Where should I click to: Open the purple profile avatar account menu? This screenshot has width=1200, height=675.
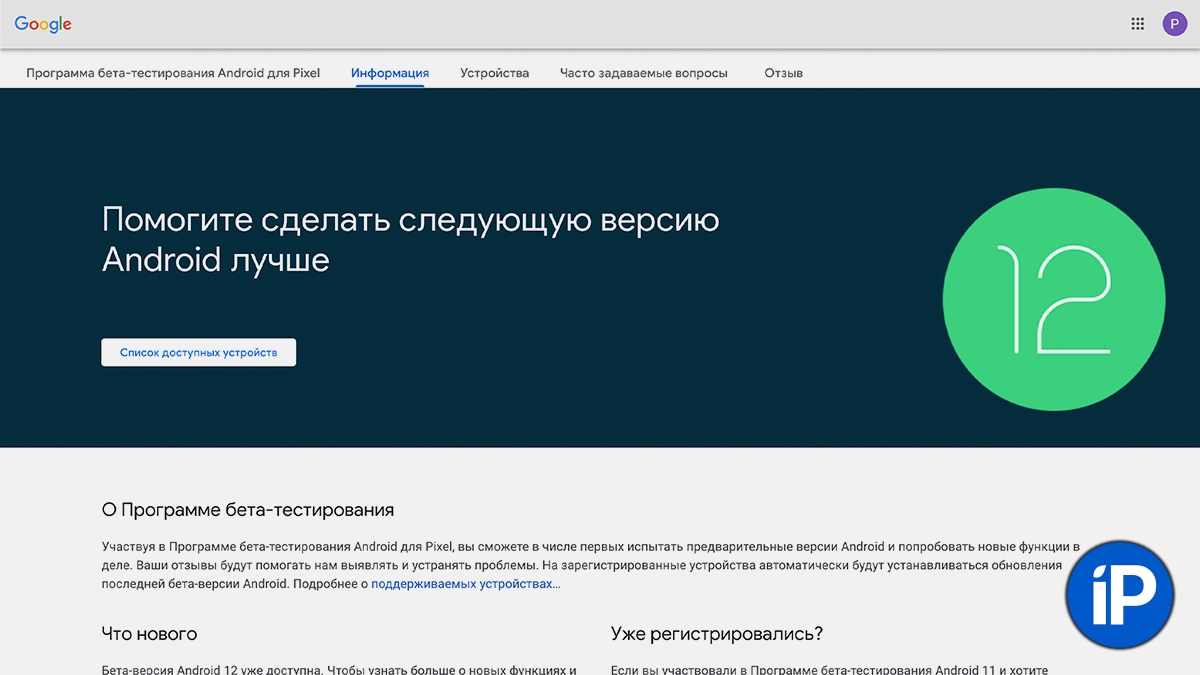[x=1174, y=24]
